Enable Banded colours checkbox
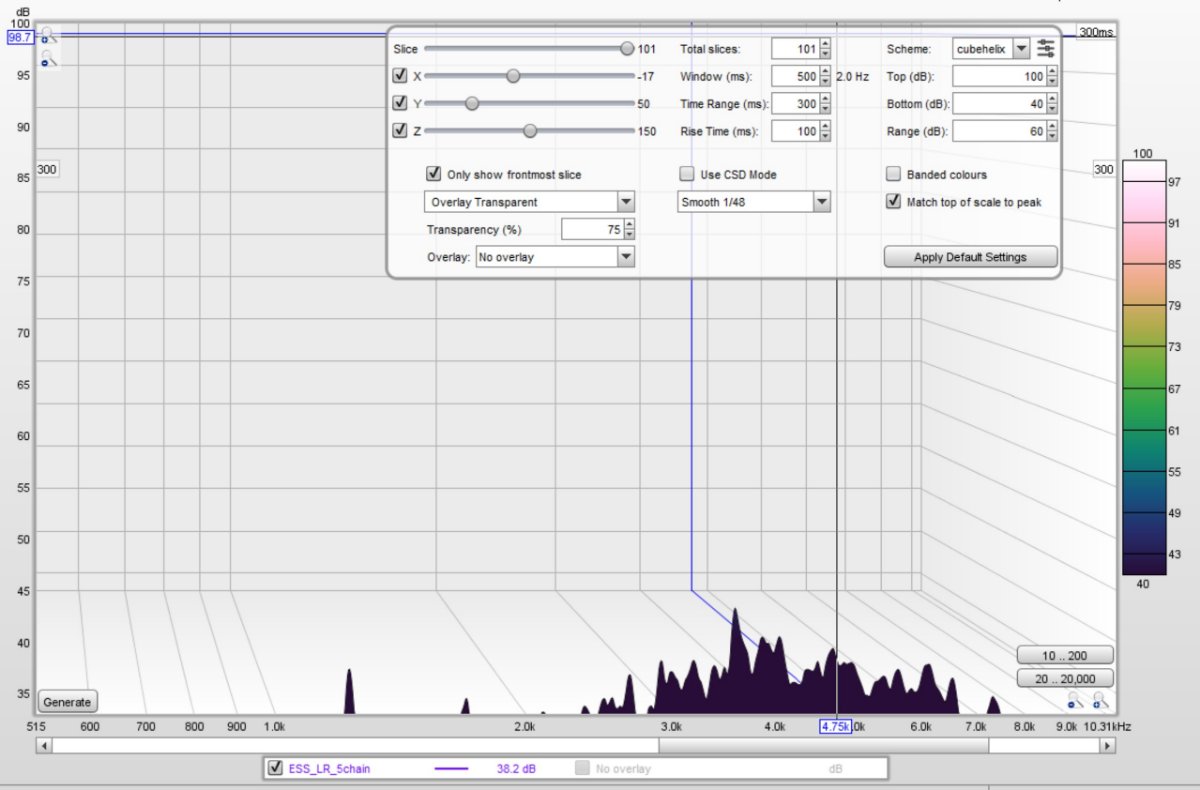Screen dimensions: 1200x790 click(893, 174)
